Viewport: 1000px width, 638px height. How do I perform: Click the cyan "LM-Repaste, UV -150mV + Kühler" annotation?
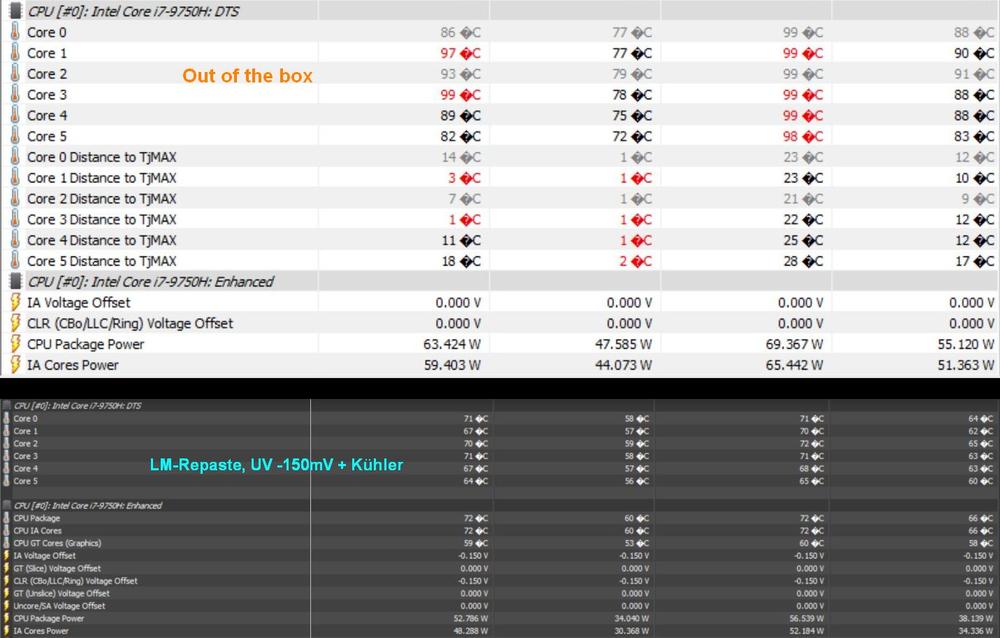click(x=276, y=465)
